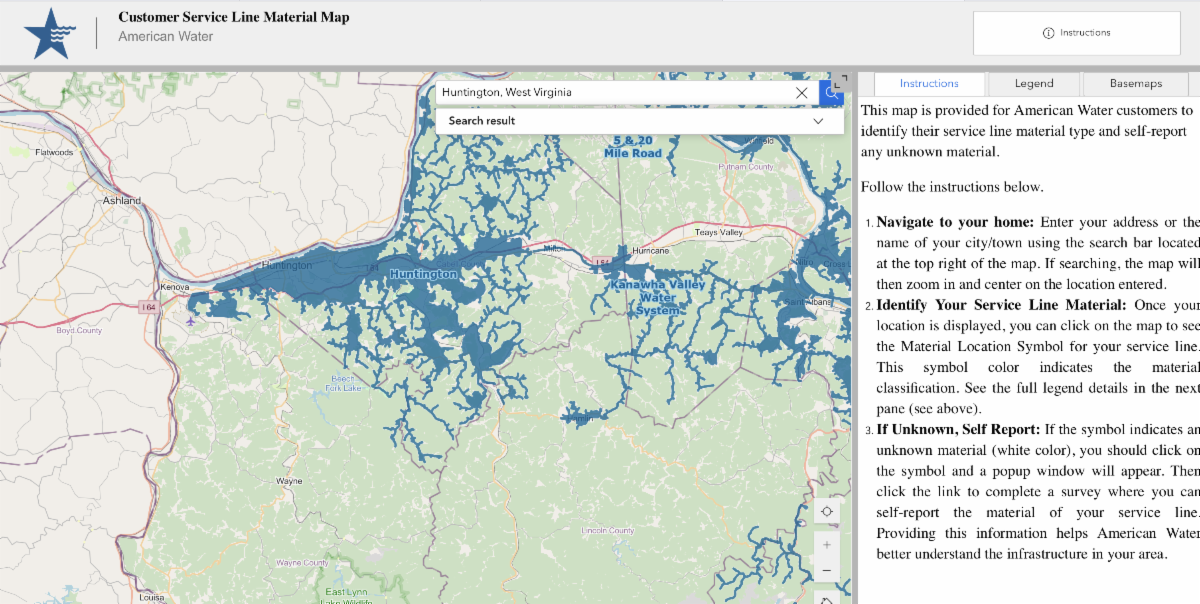Click the bold Huntington service area label
The image size is (1200, 604).
(423, 274)
